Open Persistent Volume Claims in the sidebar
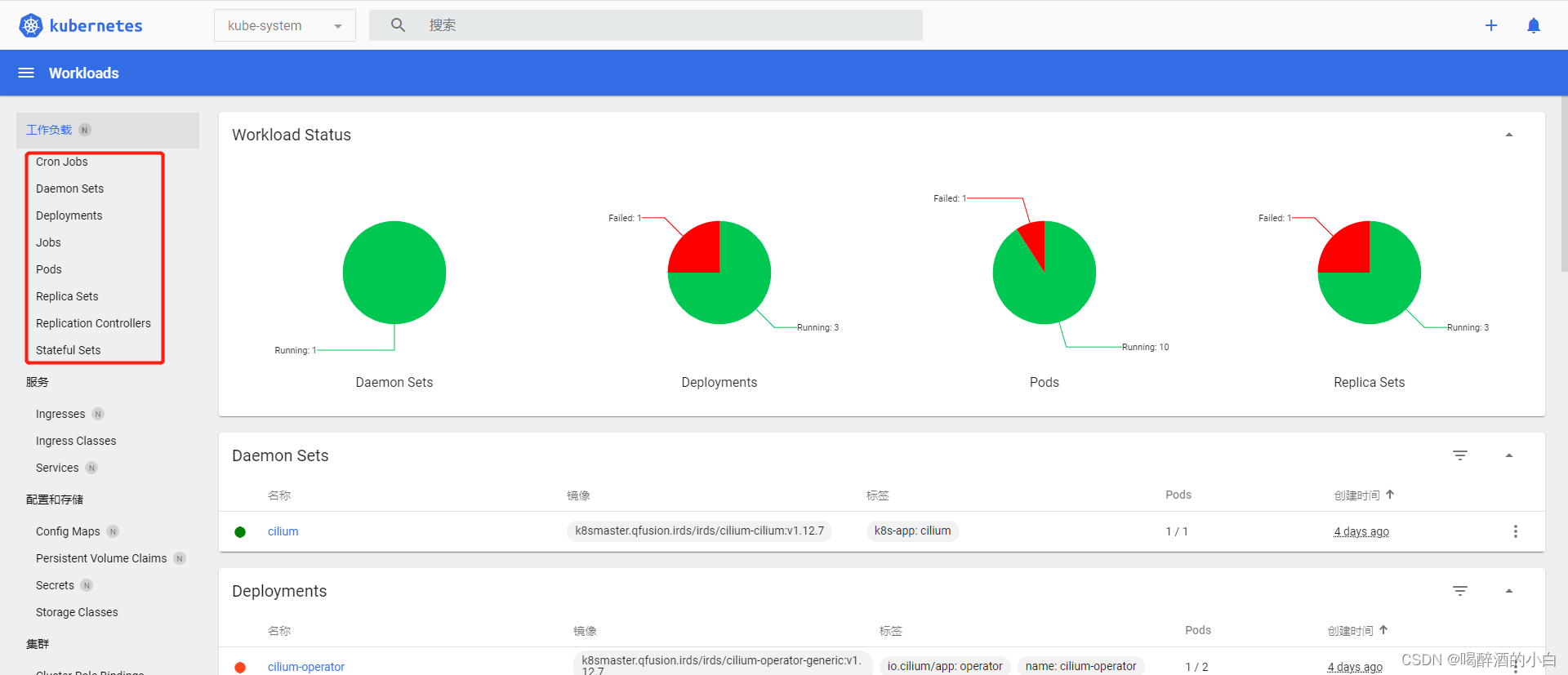This screenshot has width=1568, height=675. (x=101, y=558)
